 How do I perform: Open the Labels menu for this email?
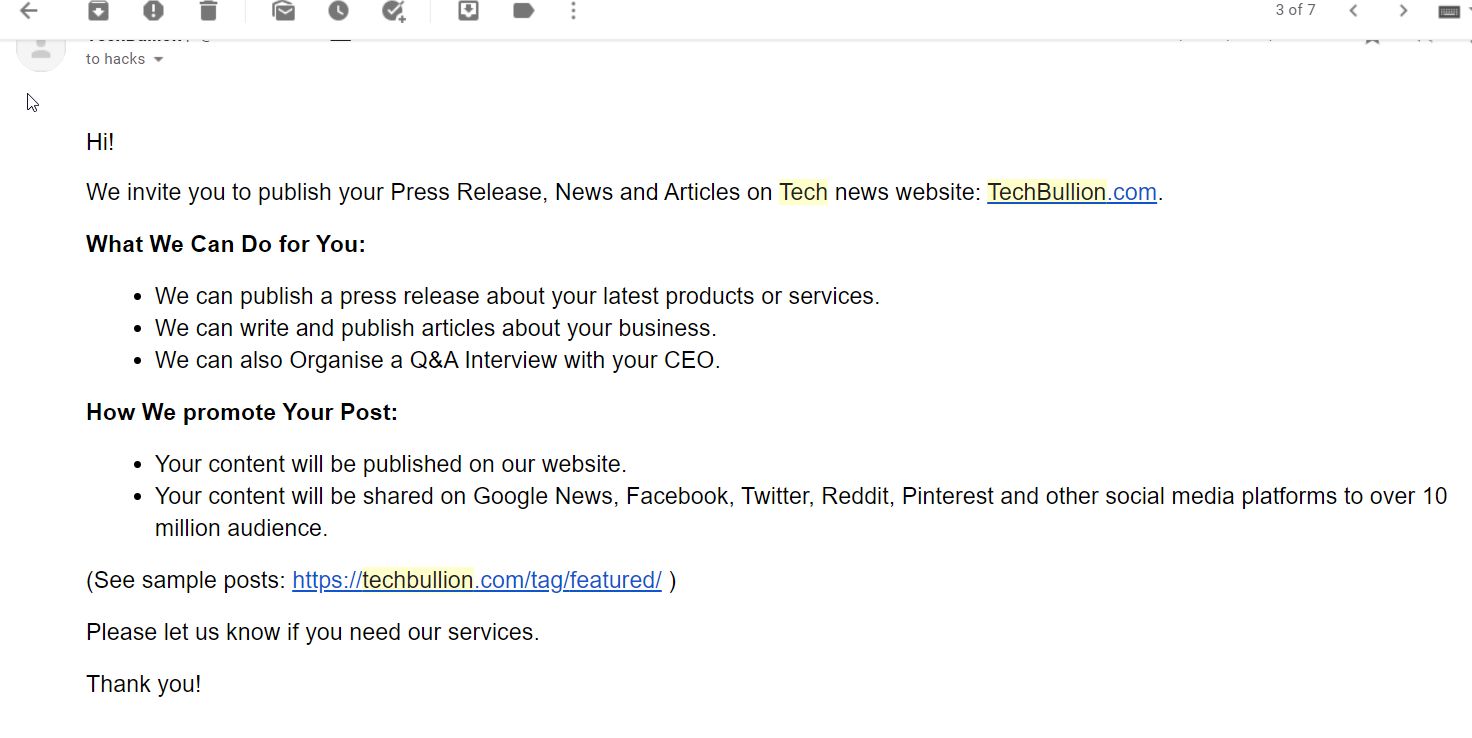(523, 11)
